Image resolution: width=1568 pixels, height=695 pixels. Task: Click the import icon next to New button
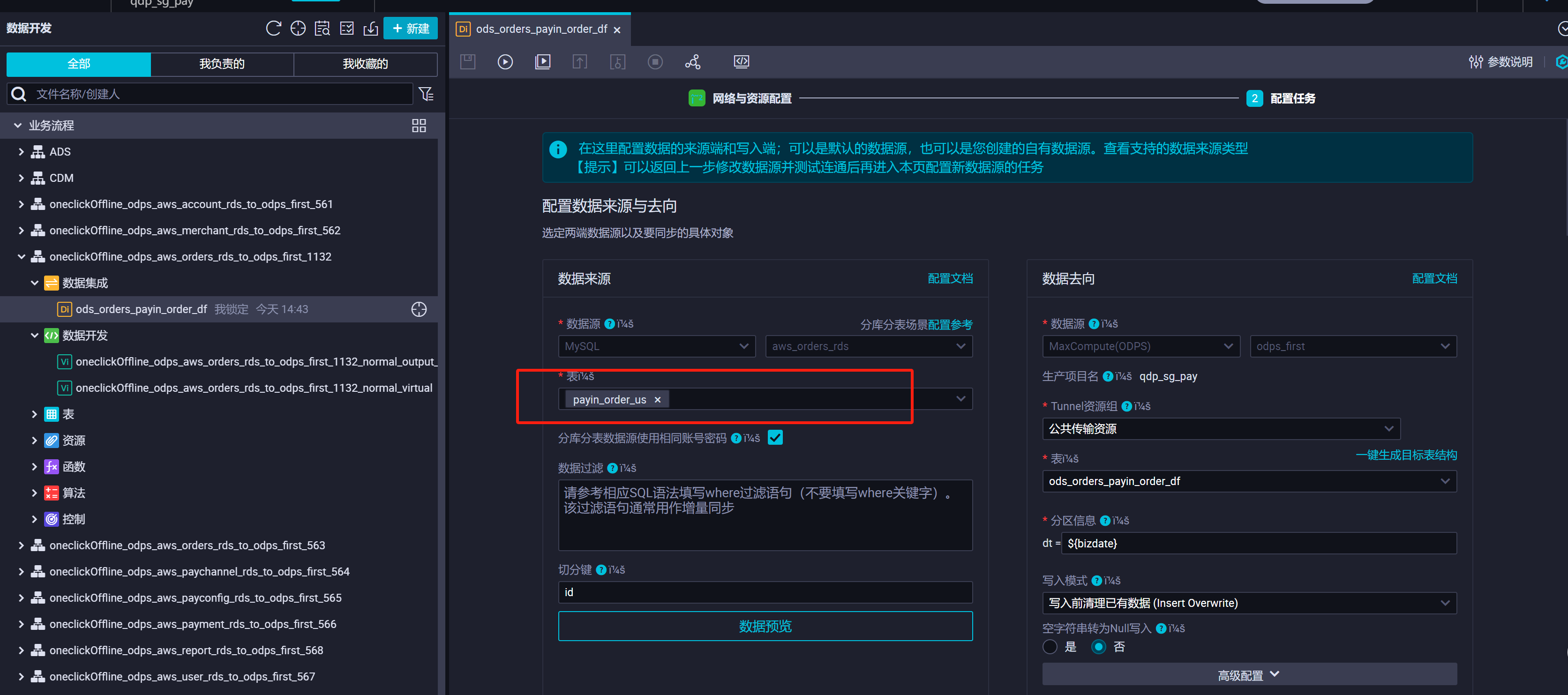click(371, 29)
